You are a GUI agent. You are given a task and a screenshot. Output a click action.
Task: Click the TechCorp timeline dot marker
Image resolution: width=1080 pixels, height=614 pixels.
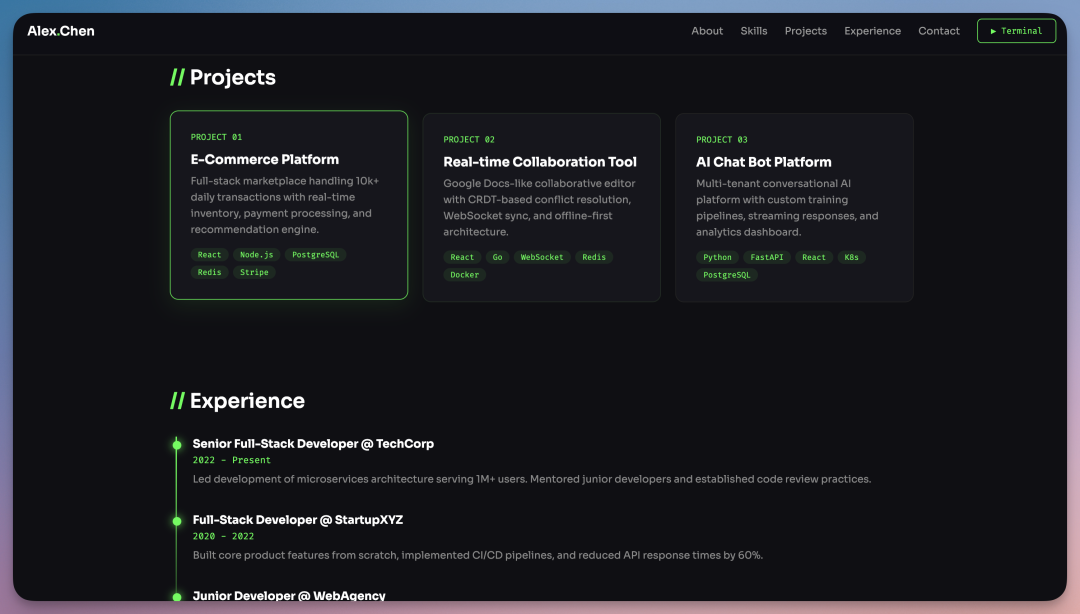(x=177, y=444)
